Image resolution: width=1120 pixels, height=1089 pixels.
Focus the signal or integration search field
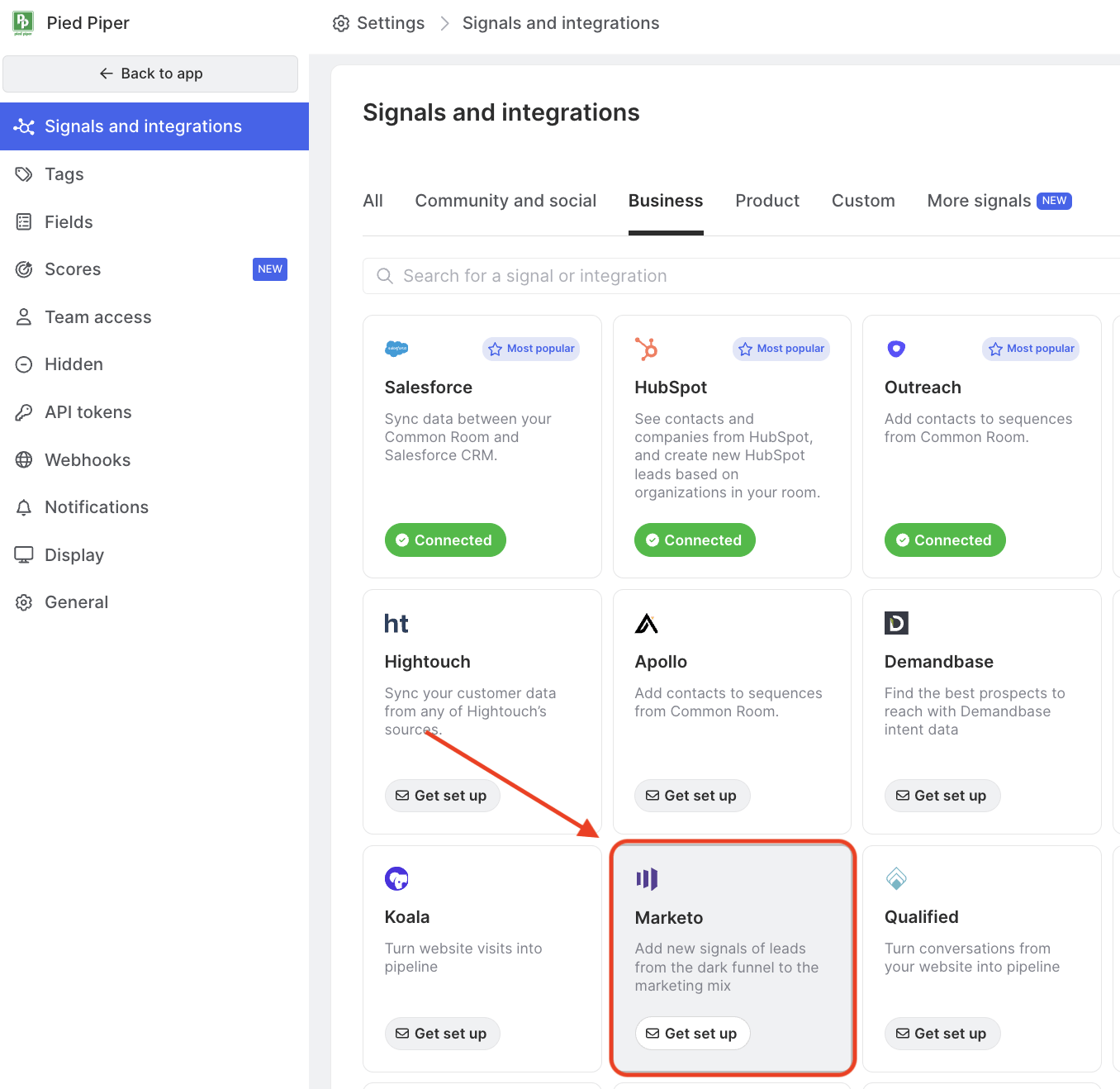(741, 276)
